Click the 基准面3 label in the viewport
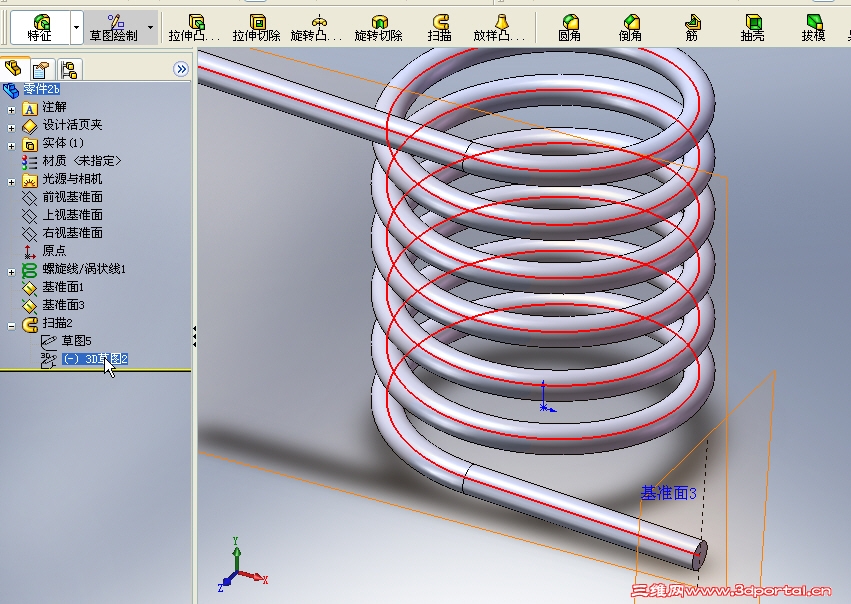 668,493
